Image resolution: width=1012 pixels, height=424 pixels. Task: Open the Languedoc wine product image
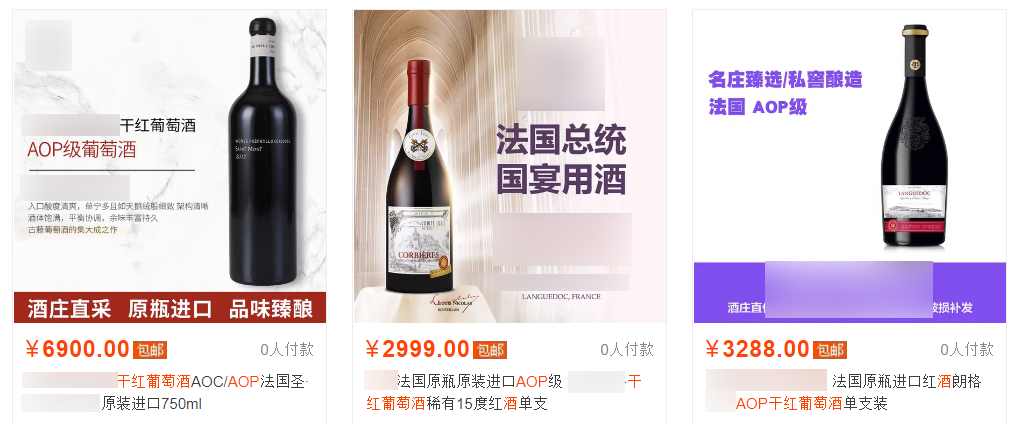click(x=849, y=166)
